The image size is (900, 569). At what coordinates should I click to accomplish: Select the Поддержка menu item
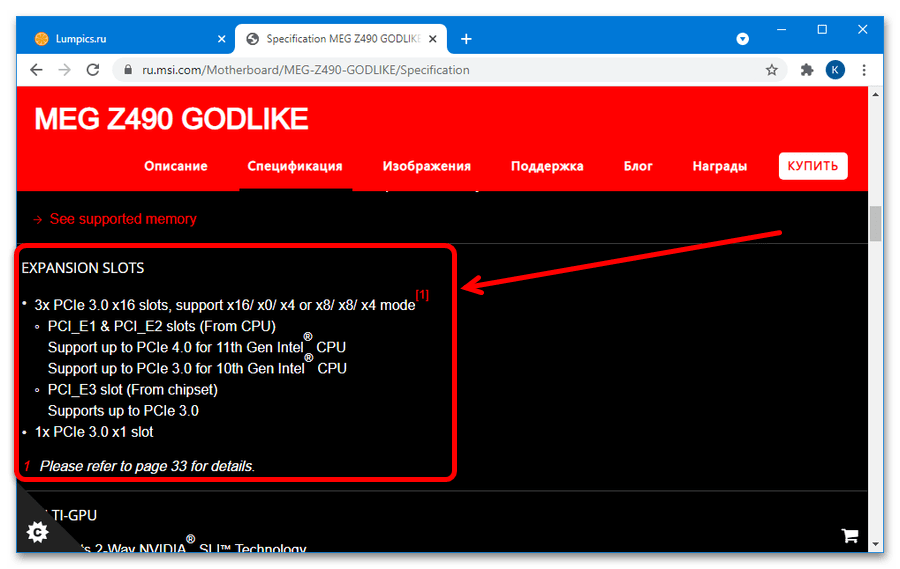pos(547,166)
